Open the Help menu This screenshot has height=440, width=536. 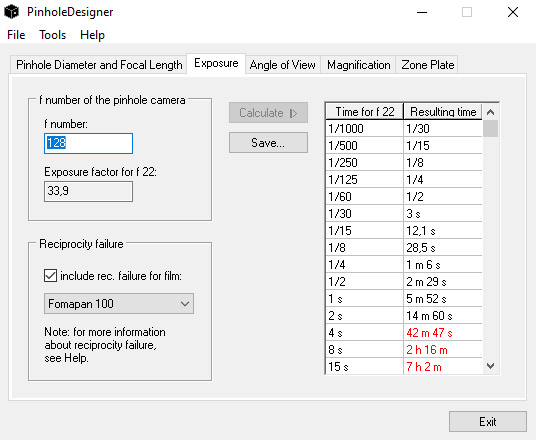tap(92, 35)
